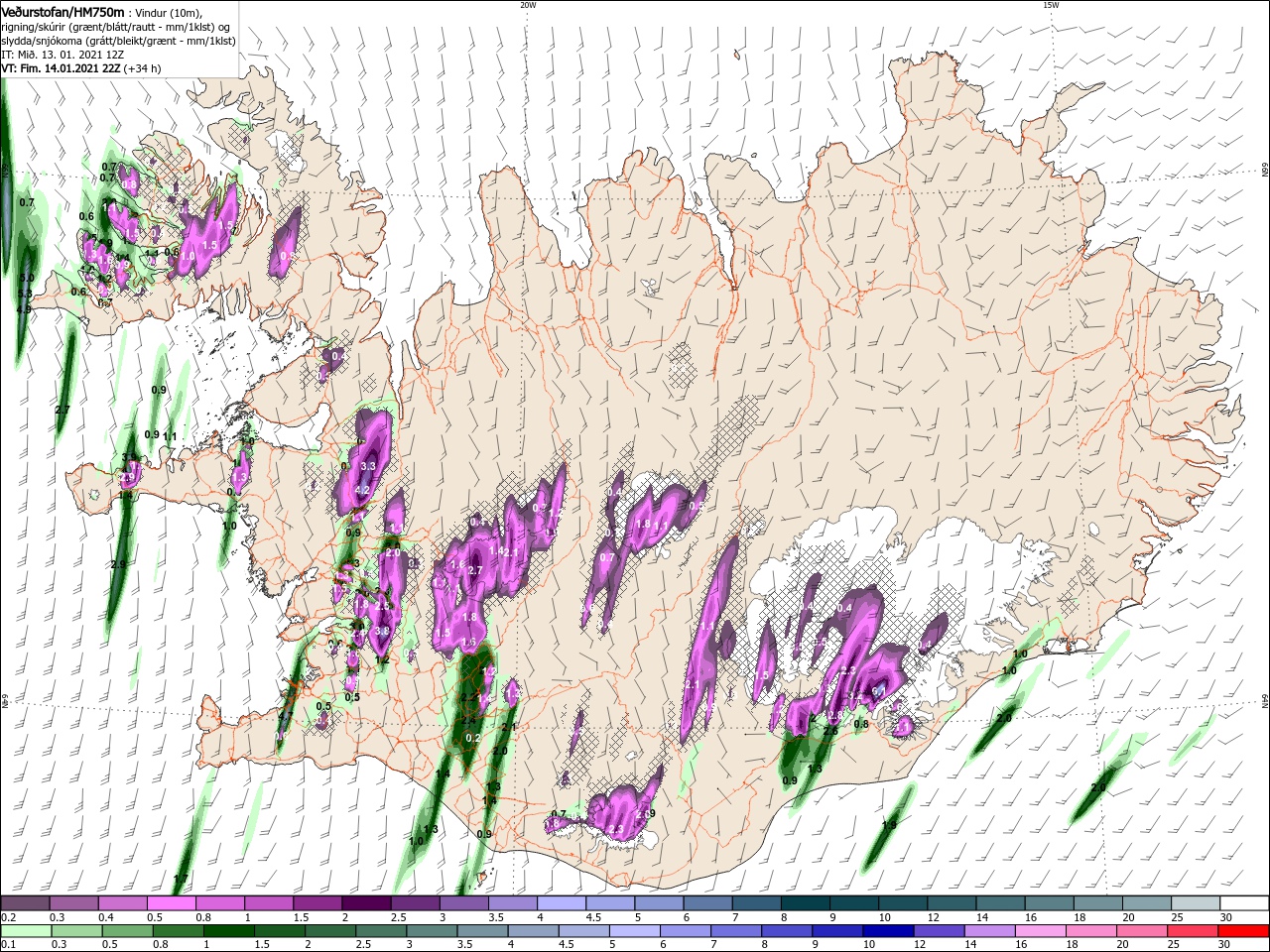Pick the white snow swatch starting at 30
Viewport: 1270px width, 952px height.
click(x=1244, y=903)
